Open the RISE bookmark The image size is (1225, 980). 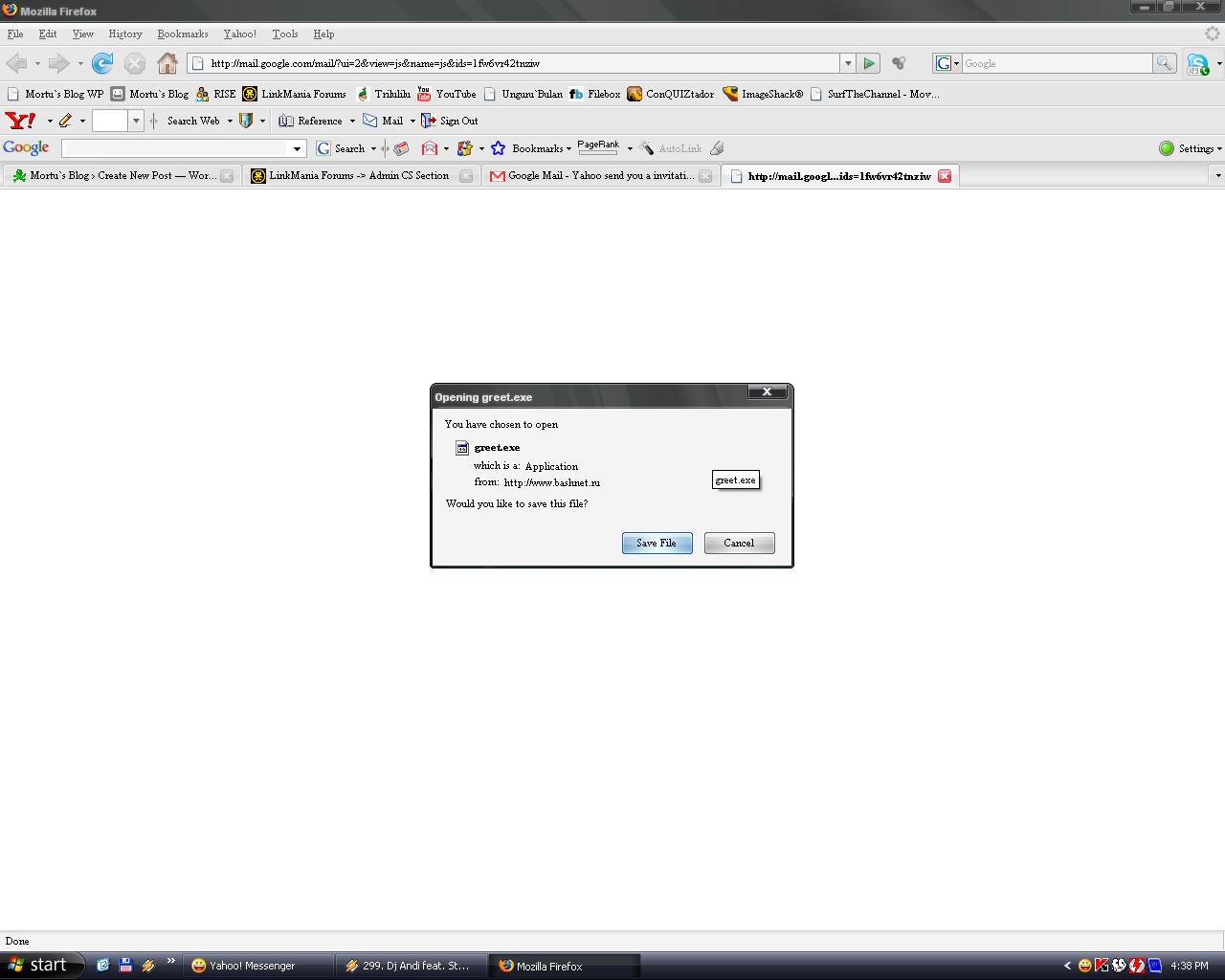215,94
